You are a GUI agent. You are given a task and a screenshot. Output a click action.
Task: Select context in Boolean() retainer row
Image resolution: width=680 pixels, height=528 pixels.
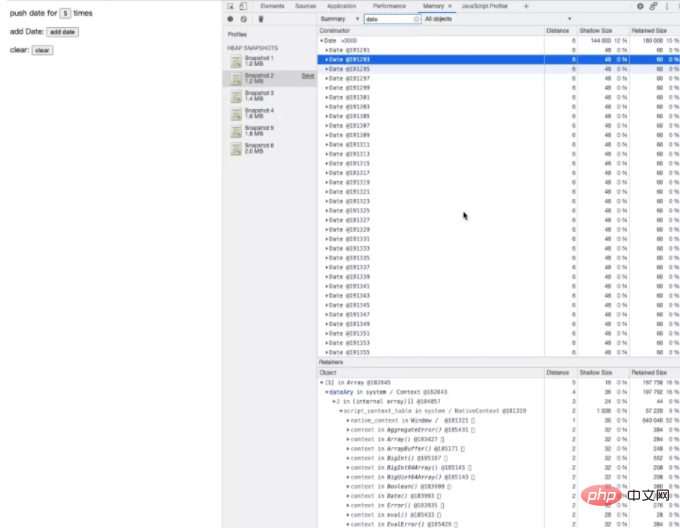pos(498,487)
